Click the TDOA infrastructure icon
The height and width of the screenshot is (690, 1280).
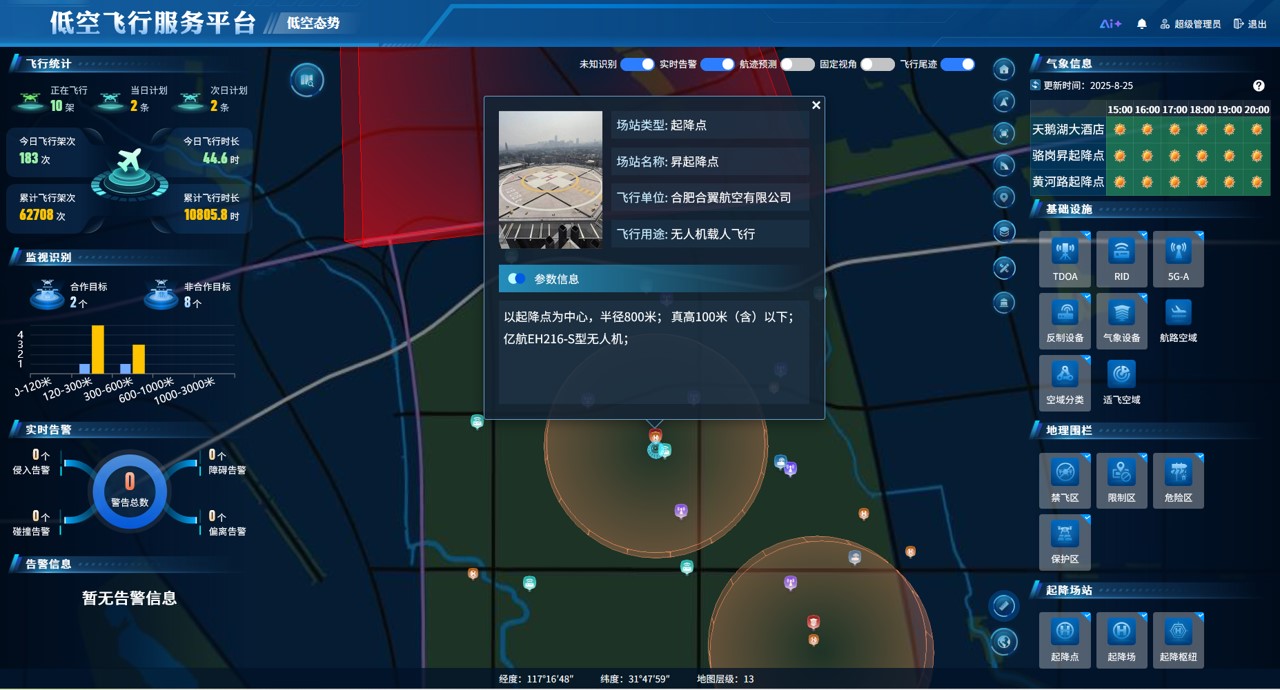tap(1065, 251)
